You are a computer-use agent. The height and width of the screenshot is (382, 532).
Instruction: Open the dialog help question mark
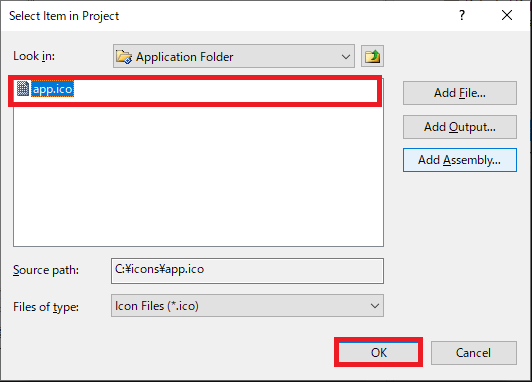(462, 15)
